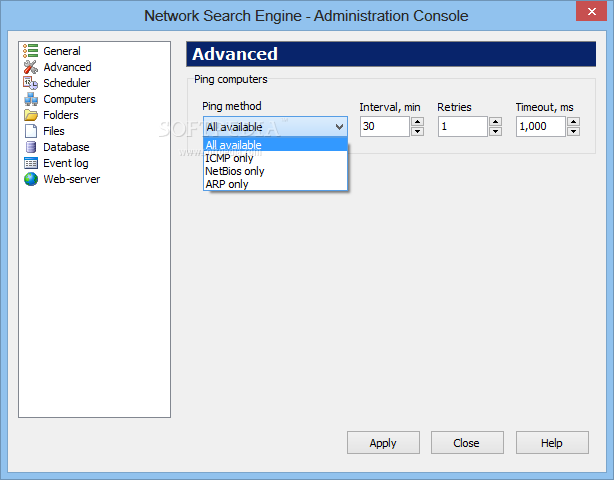614x480 pixels.
Task: Go to Database settings
Action: tap(66, 147)
